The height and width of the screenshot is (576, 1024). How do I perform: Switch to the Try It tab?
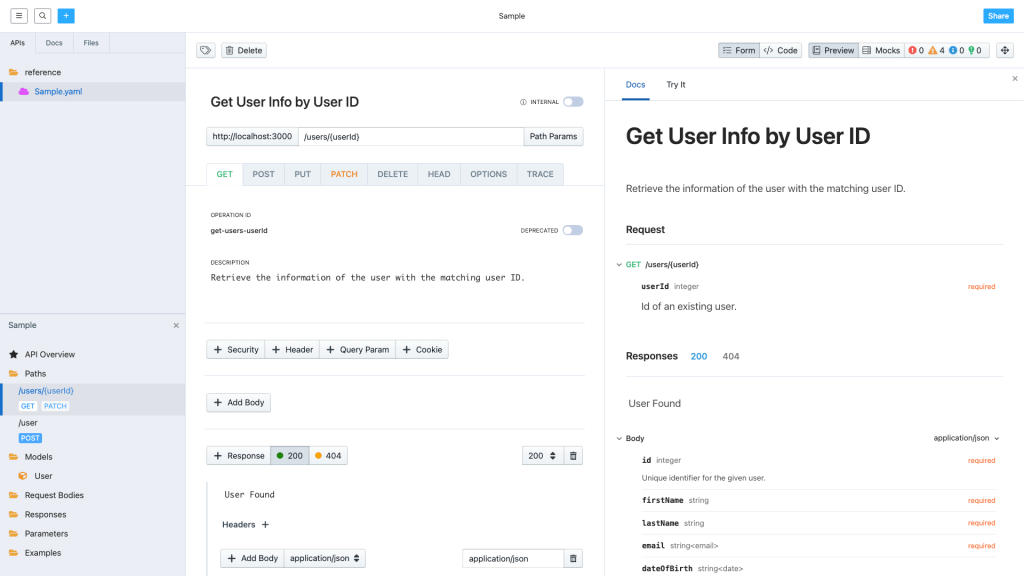pos(676,85)
